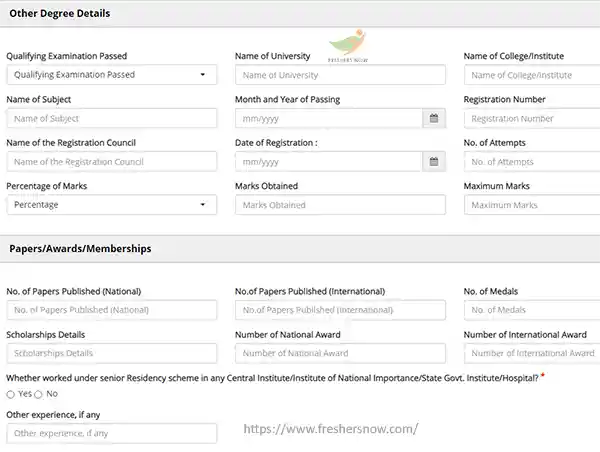Viewport: 600px width, 452px height.
Task: Click Name of the Registration Council field
Action: (x=112, y=162)
